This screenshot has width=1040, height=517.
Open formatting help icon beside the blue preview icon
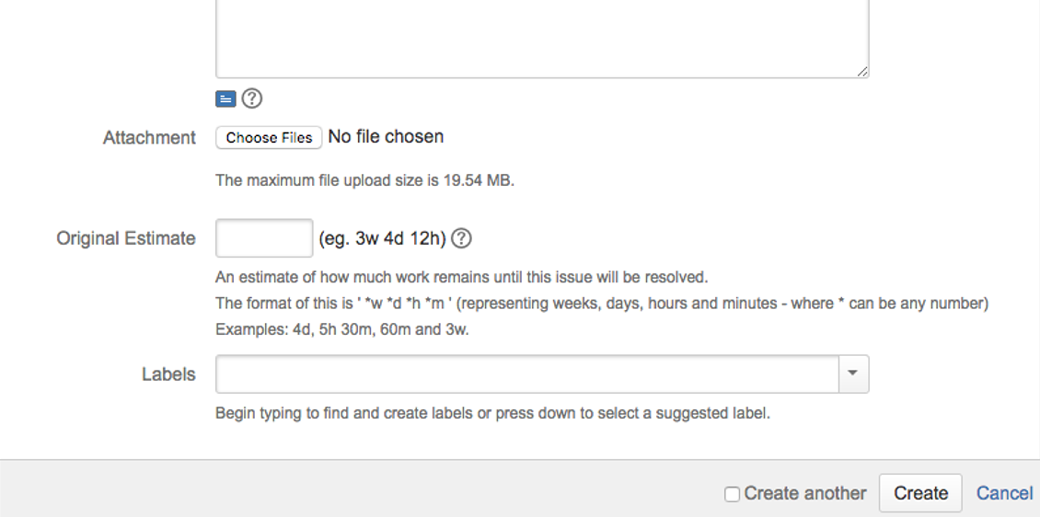(252, 99)
